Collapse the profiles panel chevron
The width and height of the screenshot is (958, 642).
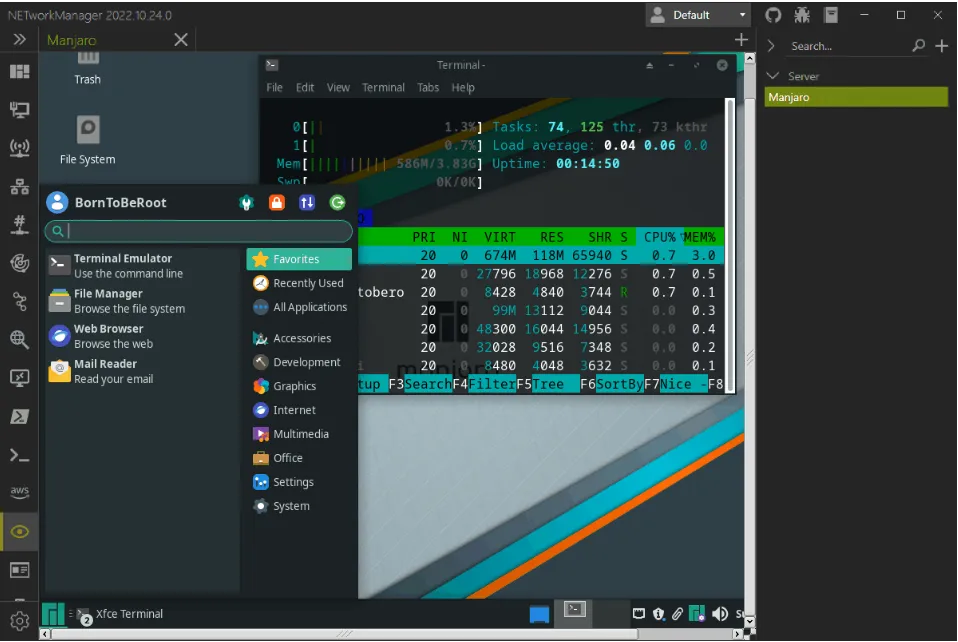coord(772,46)
